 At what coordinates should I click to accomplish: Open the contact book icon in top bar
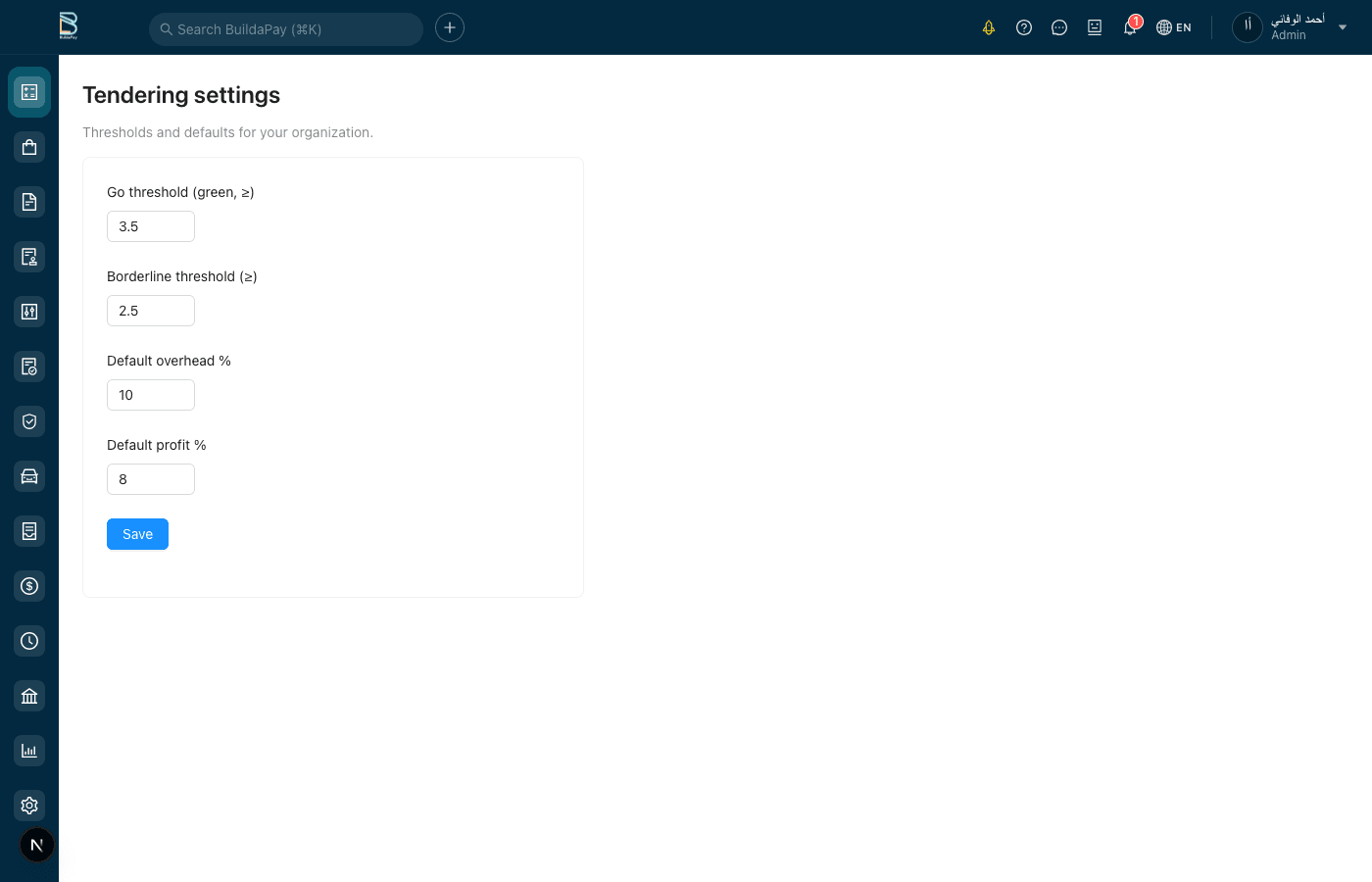(1095, 27)
